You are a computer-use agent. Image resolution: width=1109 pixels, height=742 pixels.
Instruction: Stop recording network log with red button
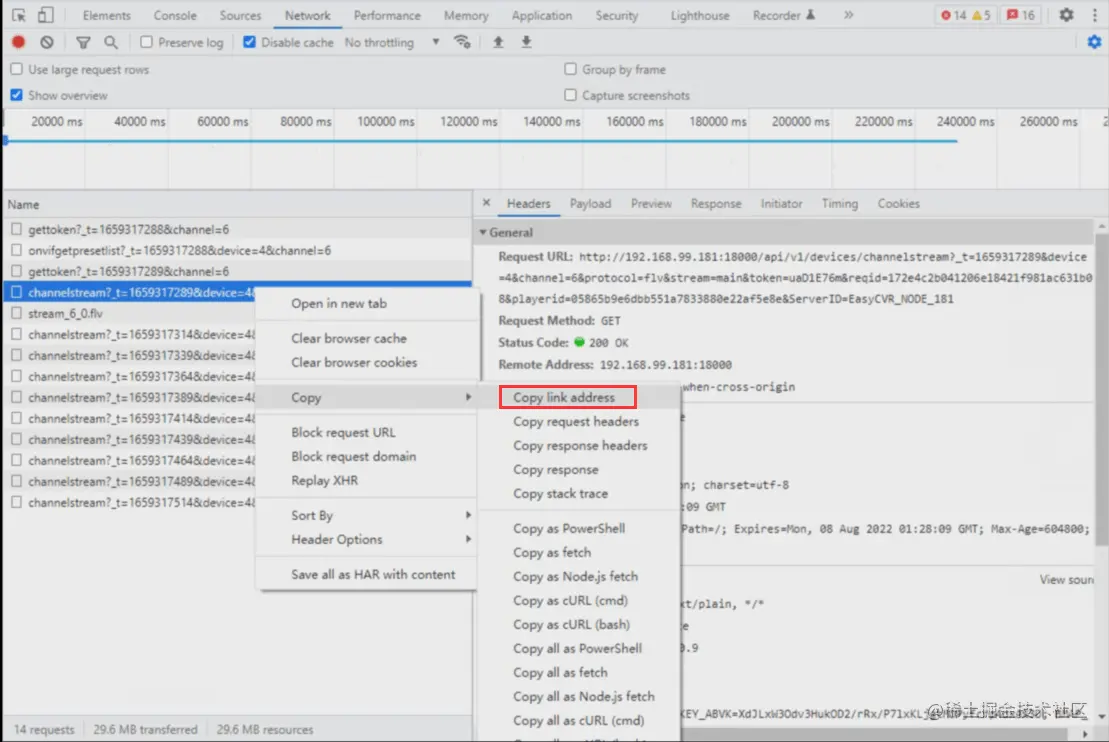[x=18, y=42]
